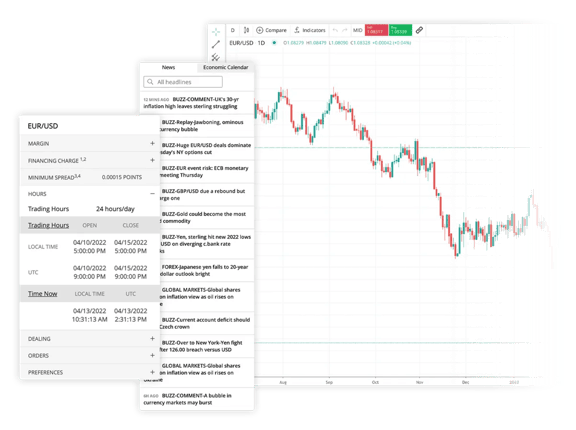Click the 10:31:13 AM current local time
Screen dimensions: 576x430
tap(90, 319)
